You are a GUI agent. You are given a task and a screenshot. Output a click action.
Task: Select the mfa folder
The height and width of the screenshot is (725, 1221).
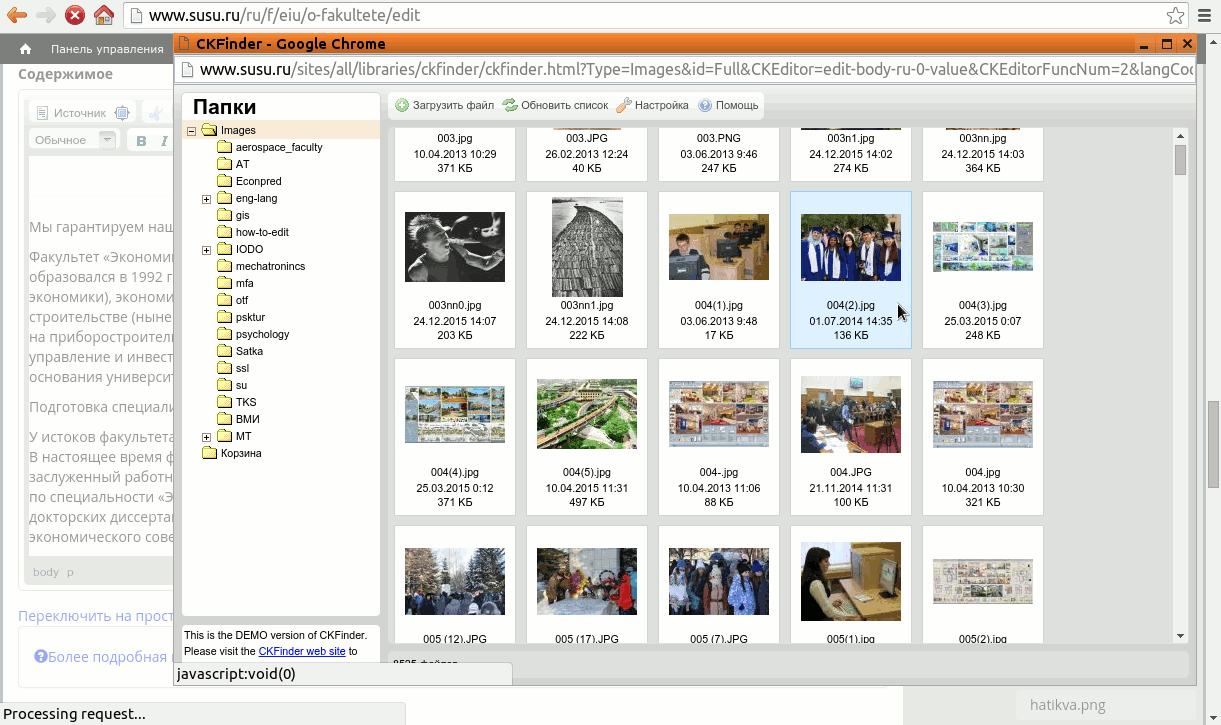(x=244, y=283)
